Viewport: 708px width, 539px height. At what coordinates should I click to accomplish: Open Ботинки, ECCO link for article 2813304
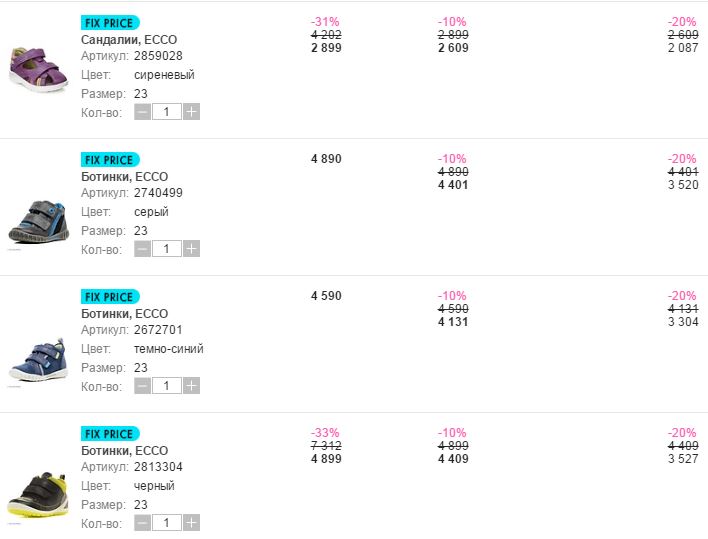coord(124,451)
